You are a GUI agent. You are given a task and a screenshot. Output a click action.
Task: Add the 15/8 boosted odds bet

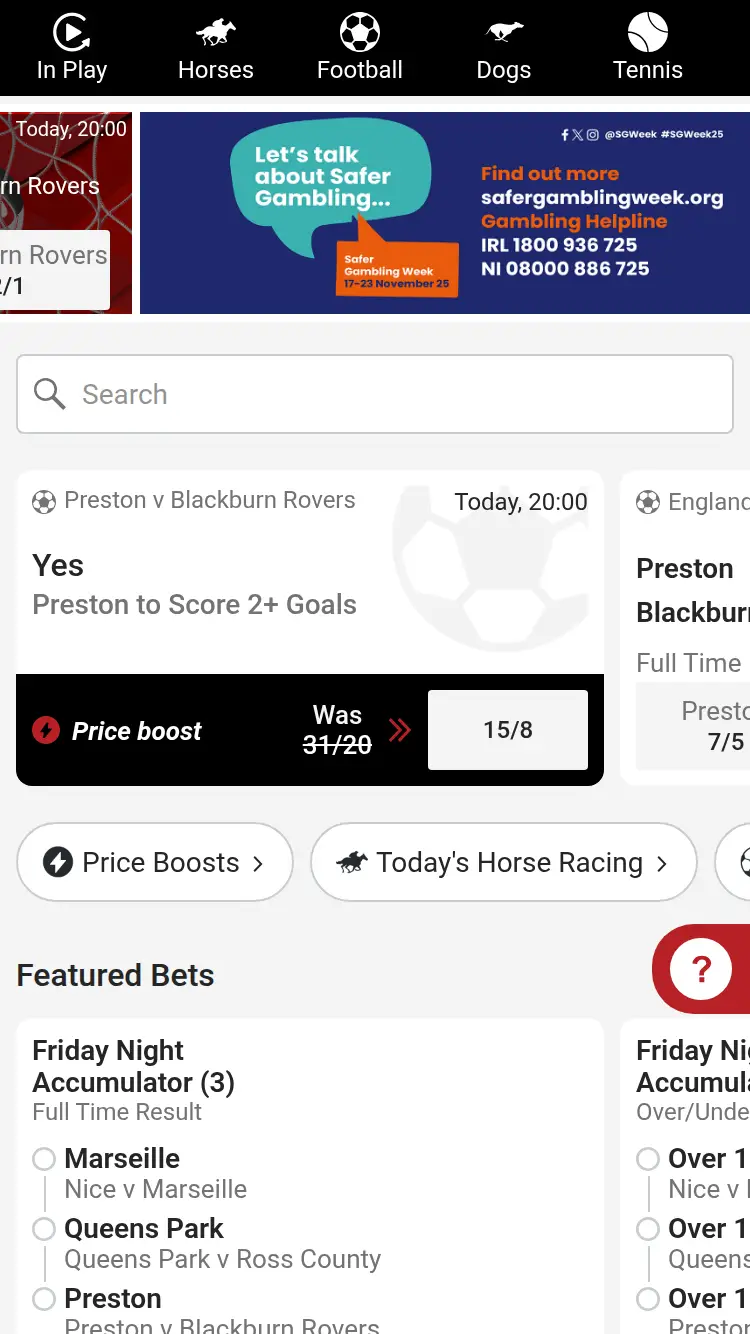click(507, 730)
